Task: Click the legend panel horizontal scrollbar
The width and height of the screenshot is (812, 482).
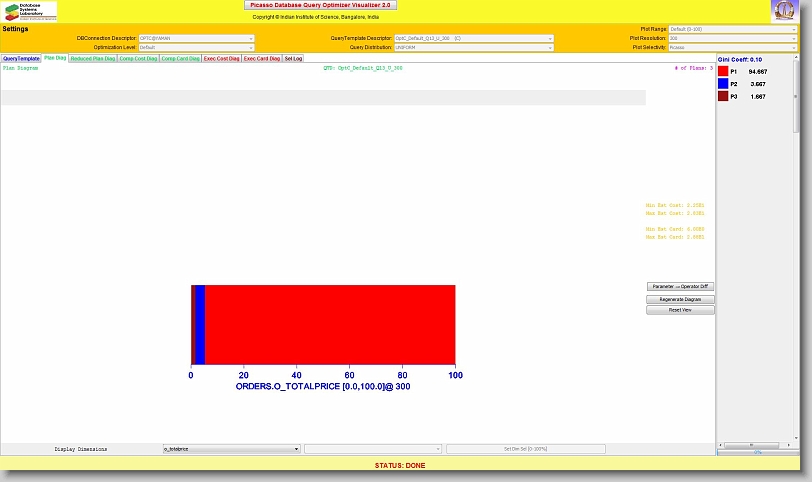Action: click(x=757, y=445)
